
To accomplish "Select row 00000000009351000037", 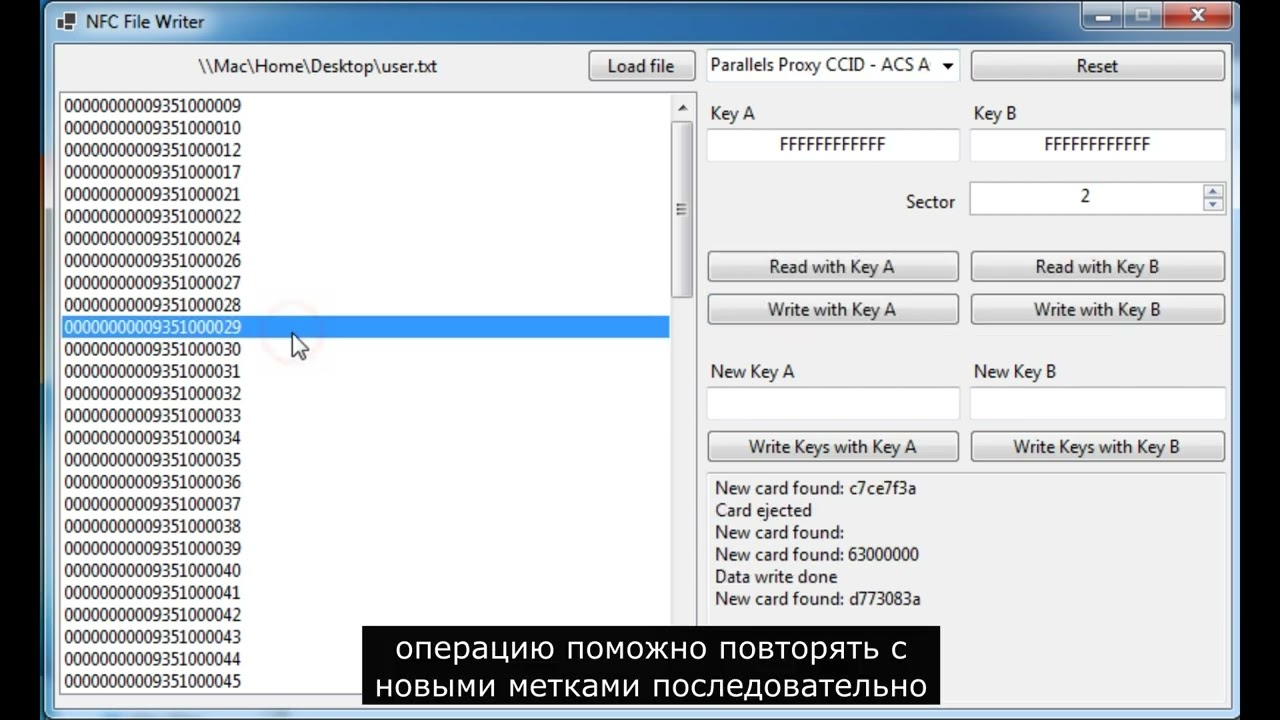I will 365,504.
